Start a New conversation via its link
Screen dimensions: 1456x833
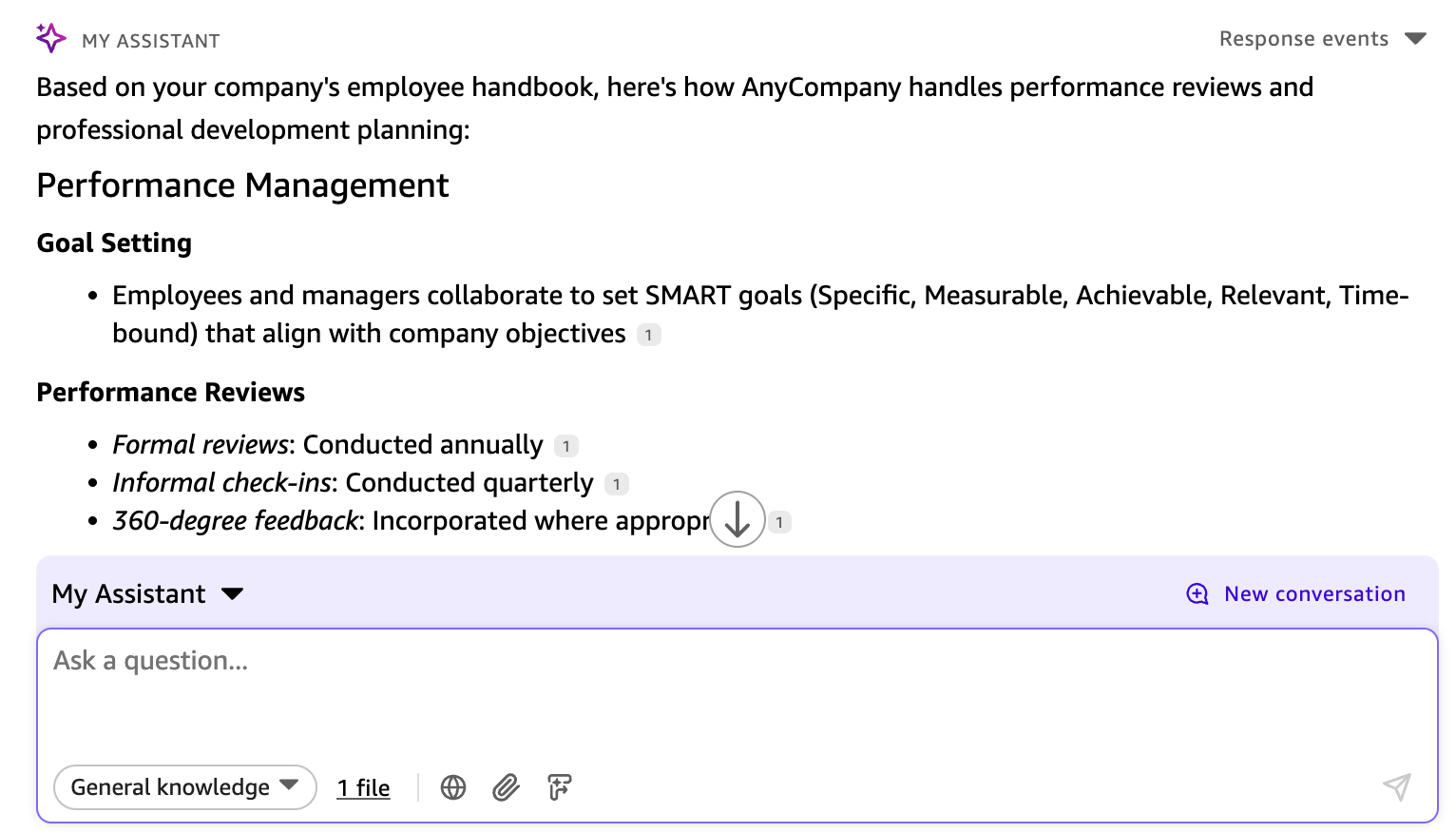point(1313,594)
